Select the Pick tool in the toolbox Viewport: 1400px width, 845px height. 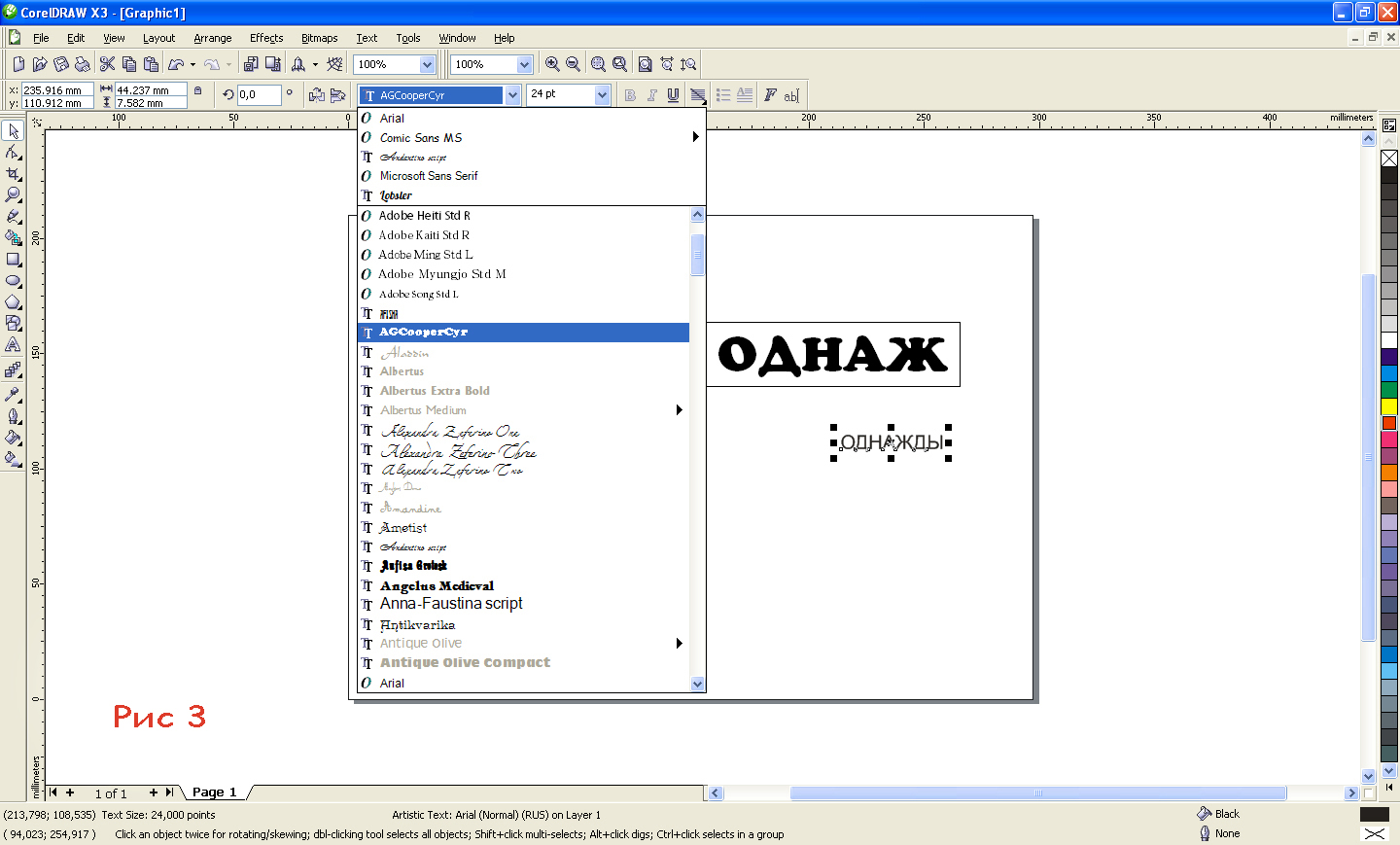tap(13, 130)
